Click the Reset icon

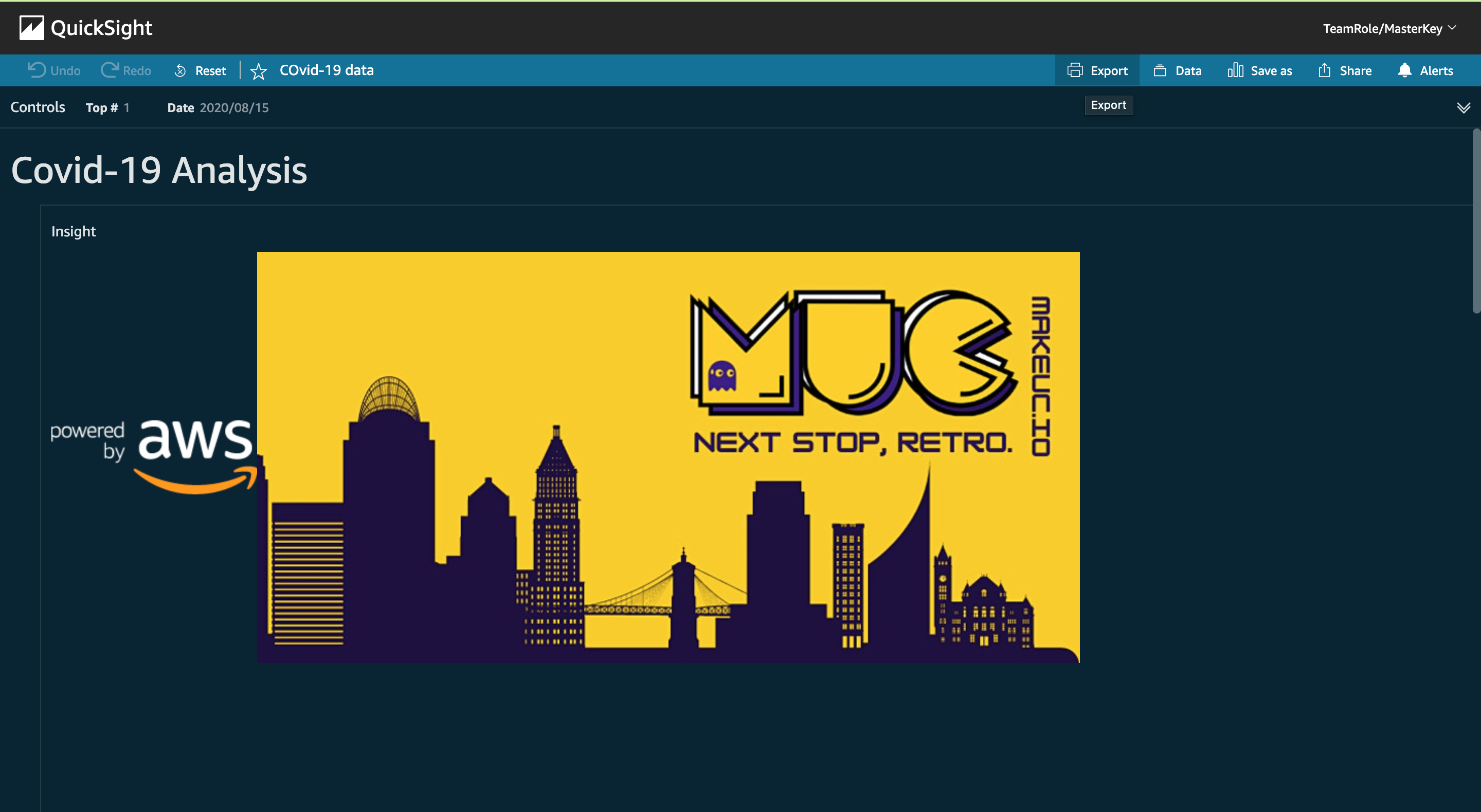(x=180, y=71)
